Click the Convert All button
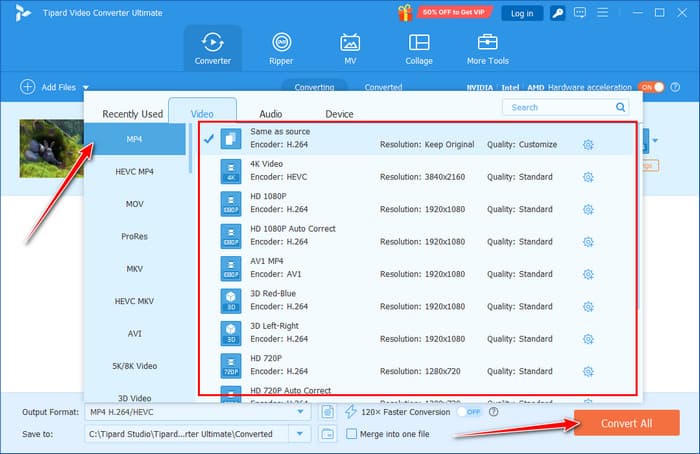The height and width of the screenshot is (454, 700). click(x=626, y=423)
